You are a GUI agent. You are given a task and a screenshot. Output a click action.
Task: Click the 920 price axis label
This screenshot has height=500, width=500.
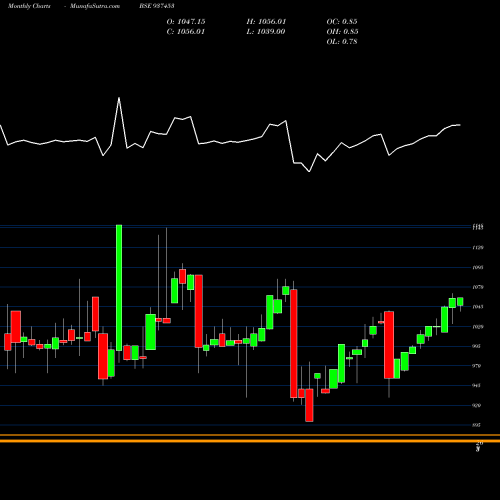(x=477, y=406)
